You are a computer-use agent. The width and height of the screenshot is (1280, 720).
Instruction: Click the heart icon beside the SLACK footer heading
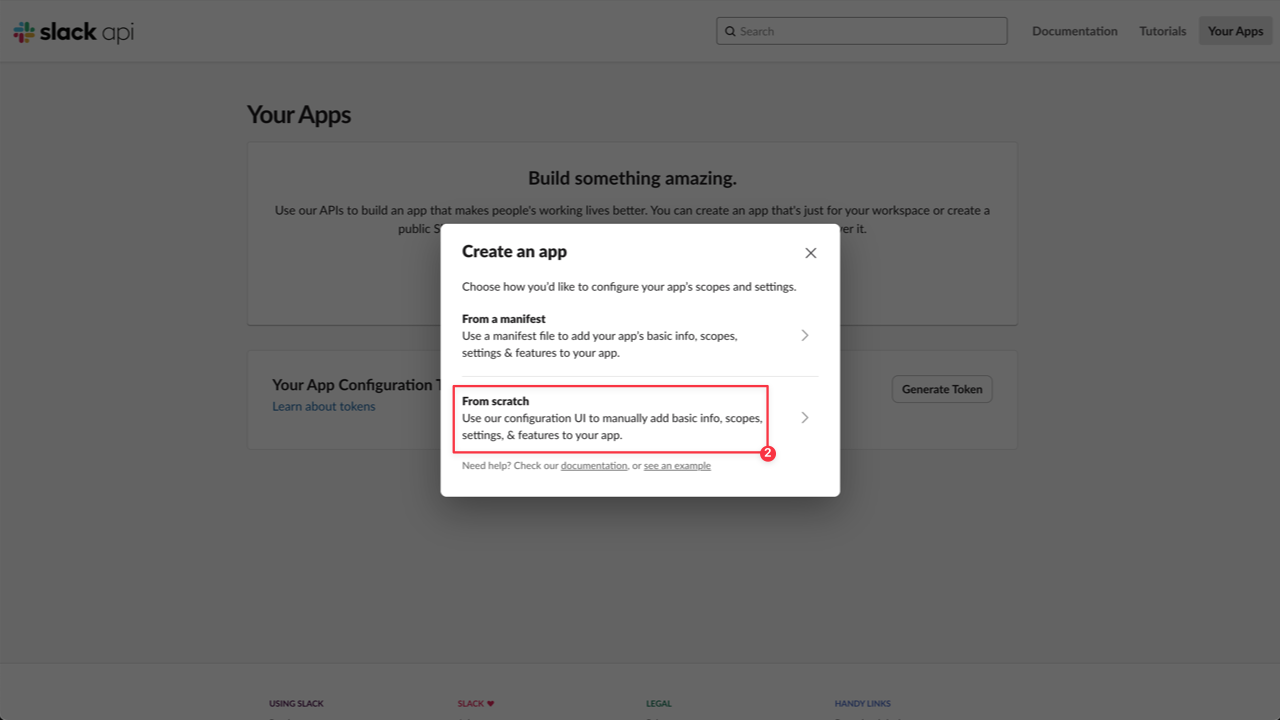point(491,703)
